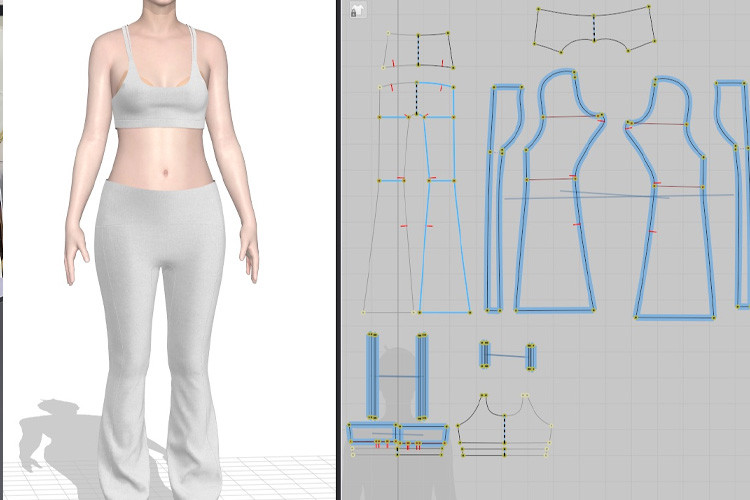Select the wide curved pattern piece at top
Screen dimensions: 750x500
(594, 27)
